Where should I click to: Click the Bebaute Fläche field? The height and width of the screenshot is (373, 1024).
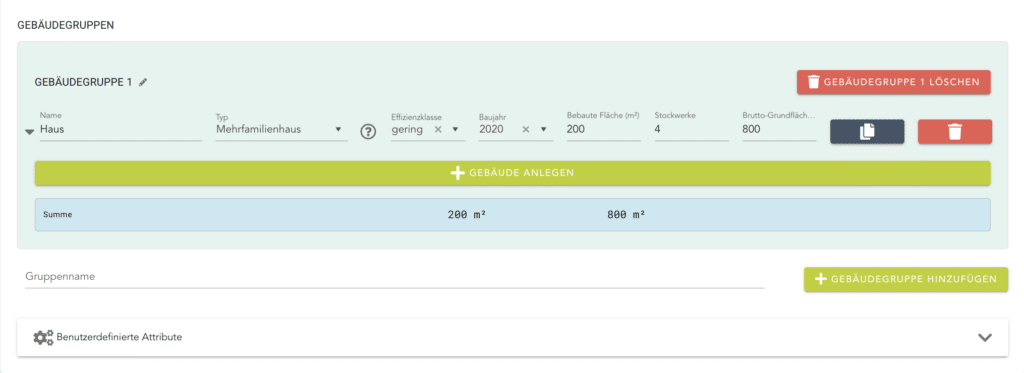coord(603,129)
